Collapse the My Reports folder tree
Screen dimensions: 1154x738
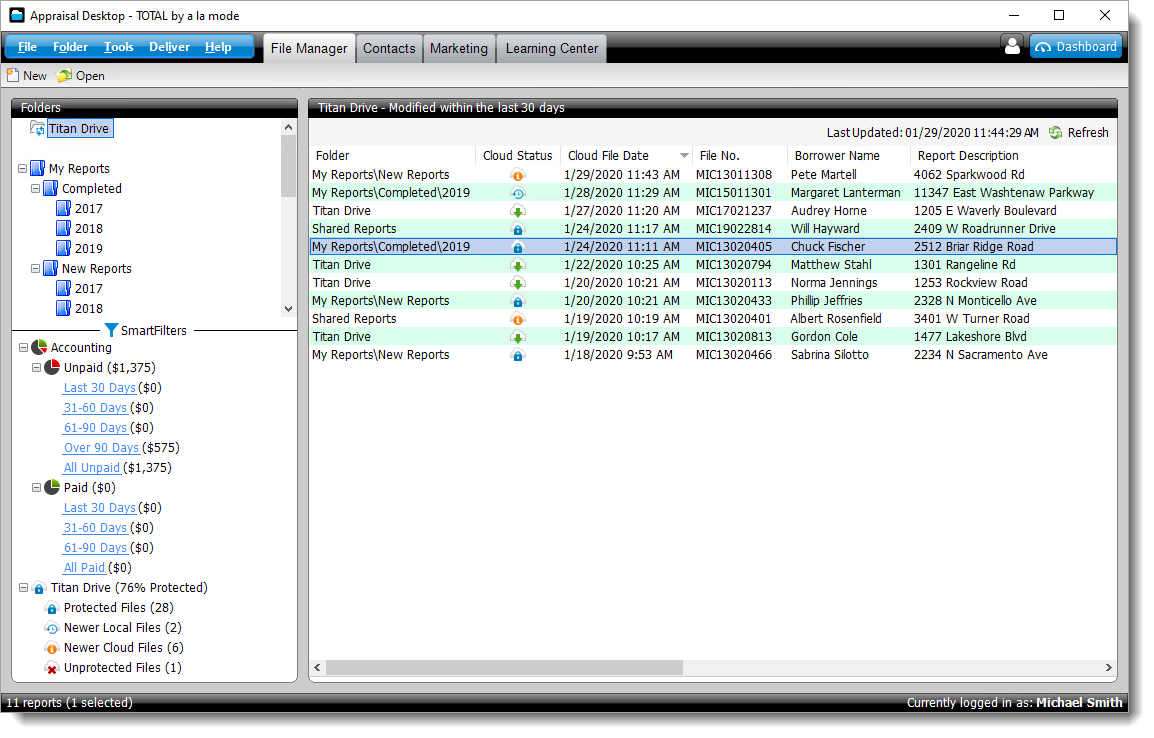[23, 169]
